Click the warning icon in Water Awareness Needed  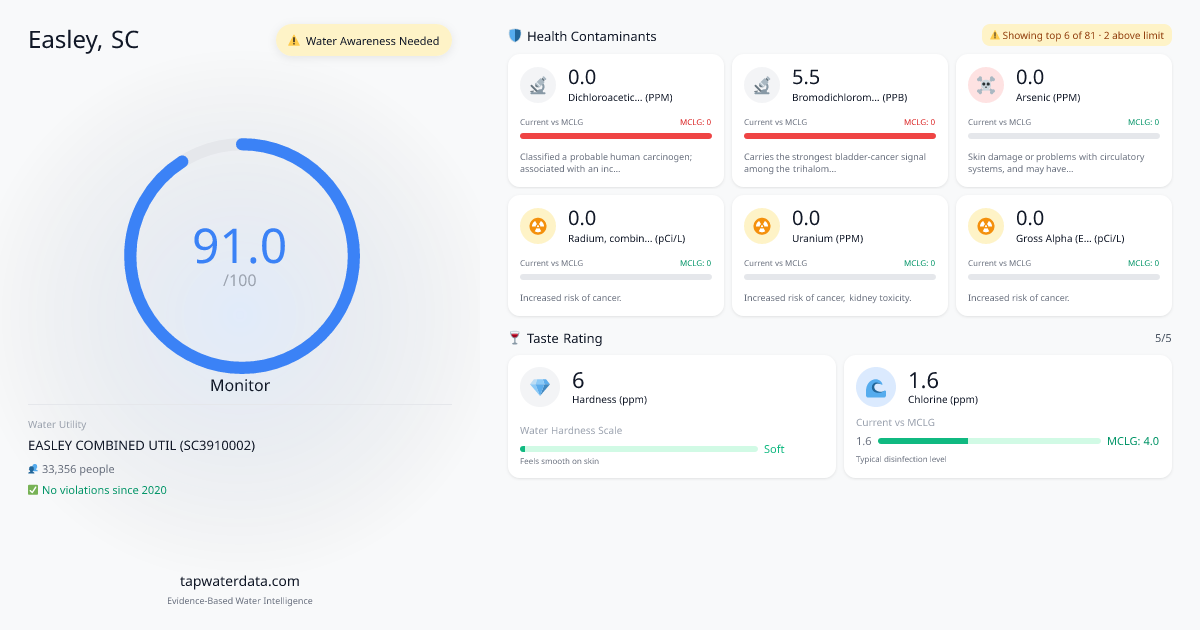pos(294,41)
